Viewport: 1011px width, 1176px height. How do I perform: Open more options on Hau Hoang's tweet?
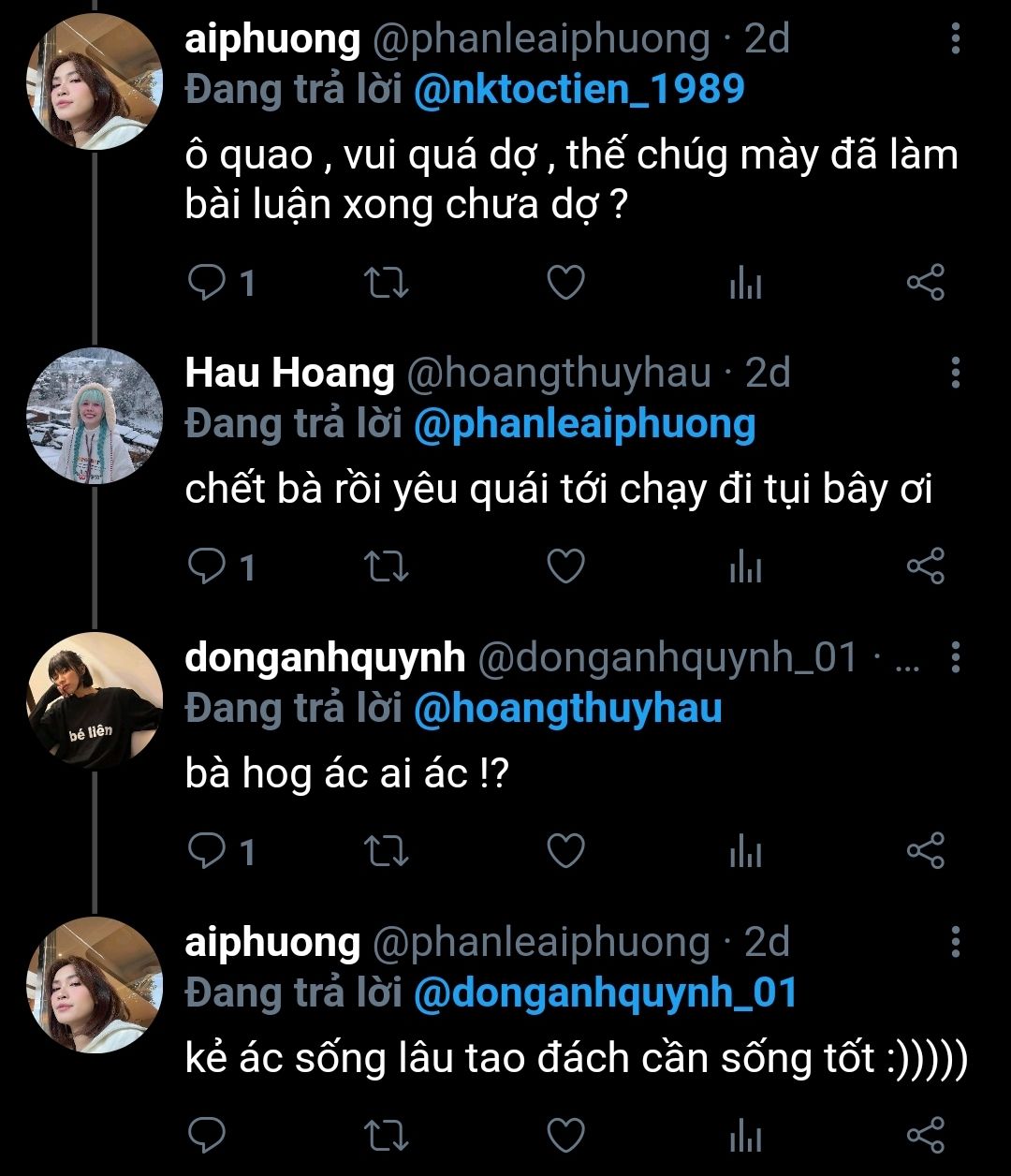955,373
